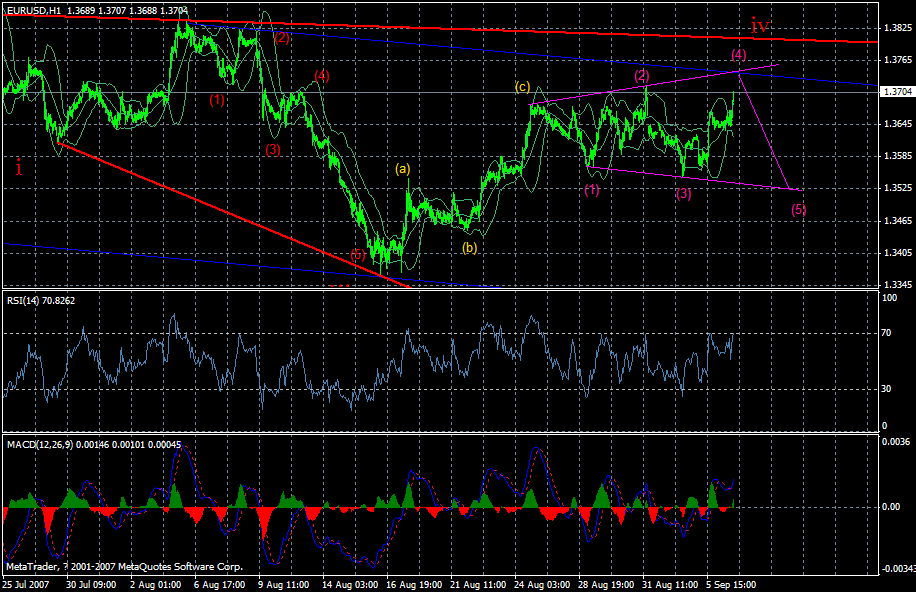Screen dimensions: 916x592
Task: Click the 6 Aug 17:00 time label
Action: 219,584
